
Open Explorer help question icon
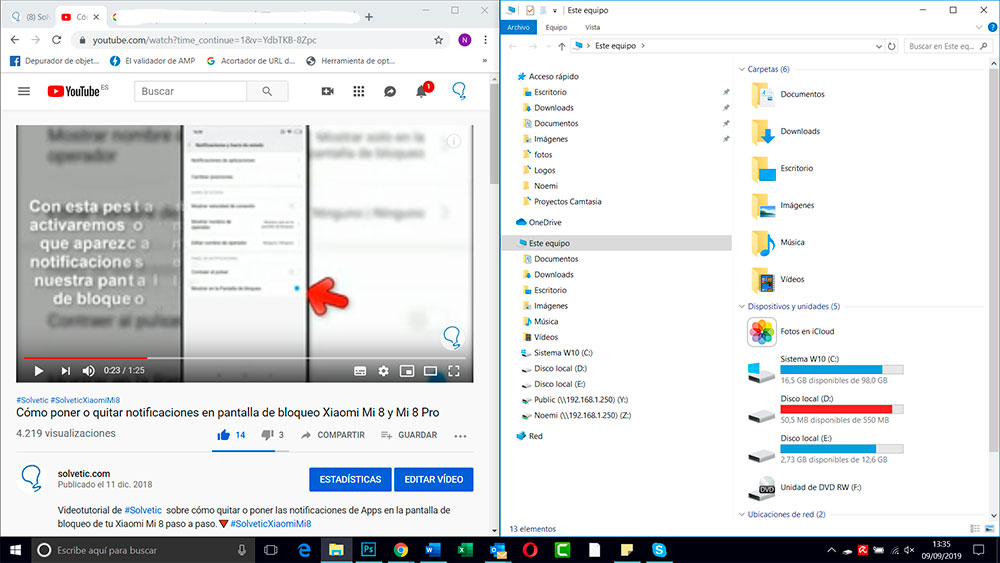992,27
